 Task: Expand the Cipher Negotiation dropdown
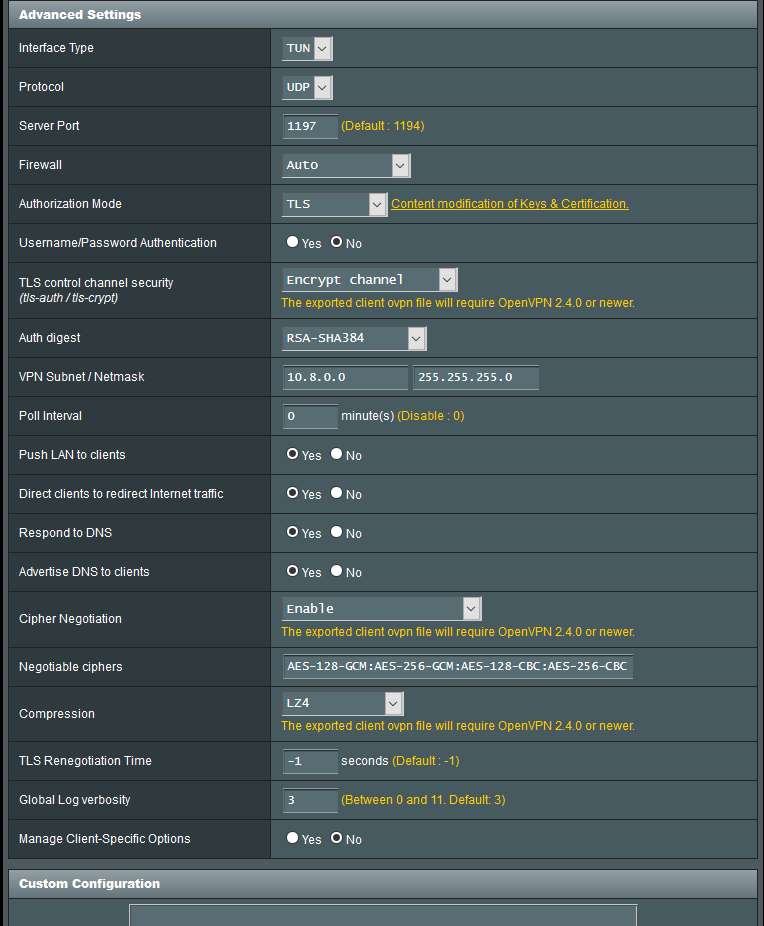pos(382,608)
